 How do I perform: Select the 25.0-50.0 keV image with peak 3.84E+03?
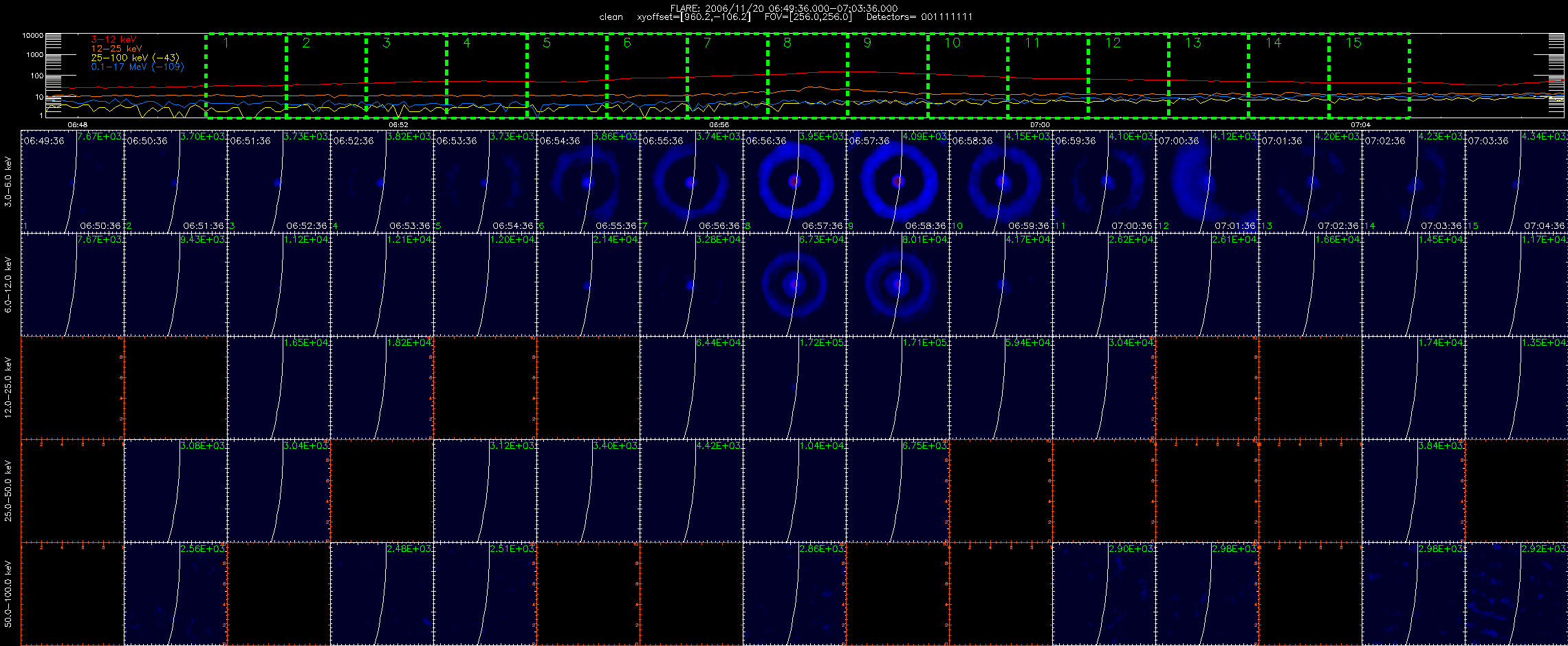pos(1413,491)
